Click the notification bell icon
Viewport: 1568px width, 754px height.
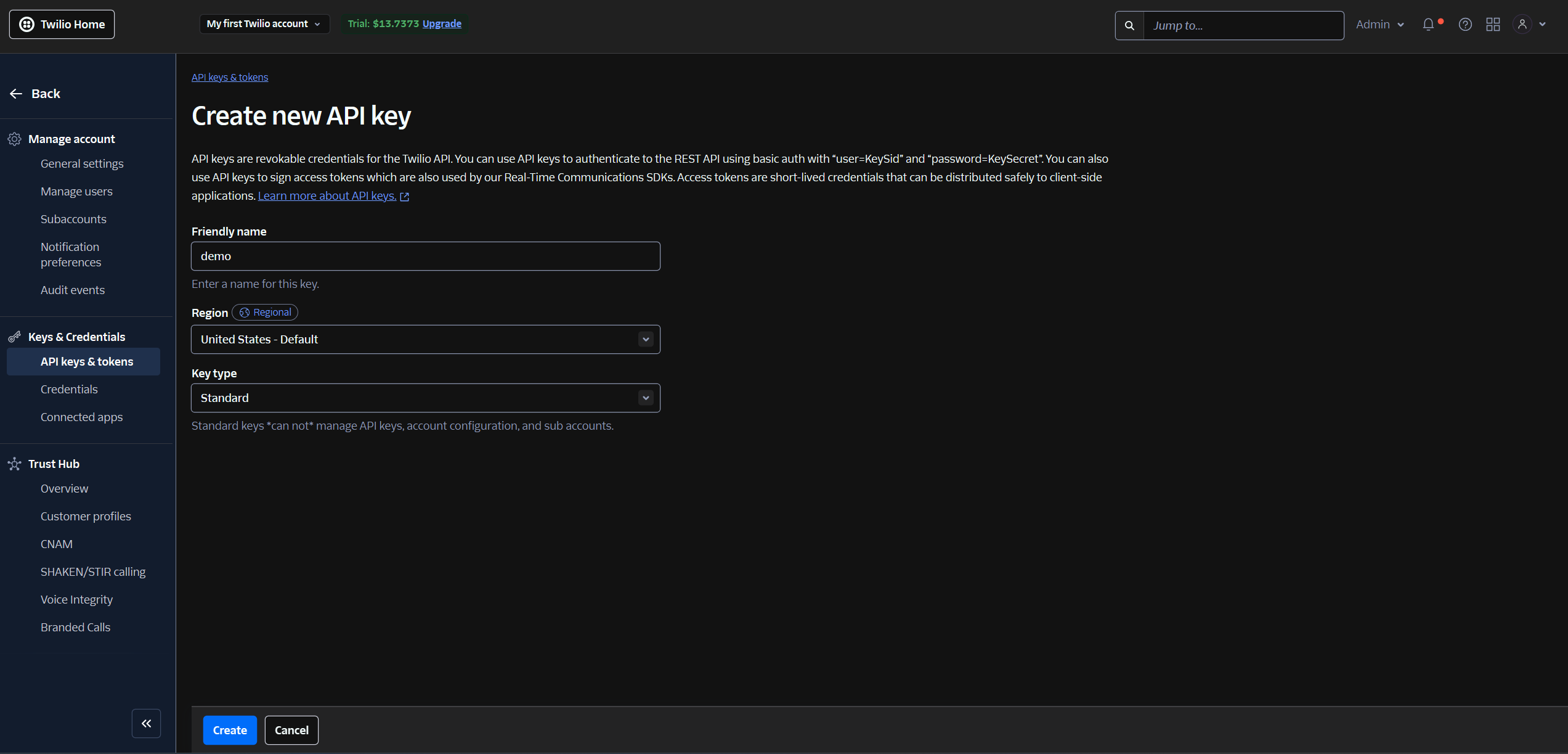click(x=1428, y=25)
